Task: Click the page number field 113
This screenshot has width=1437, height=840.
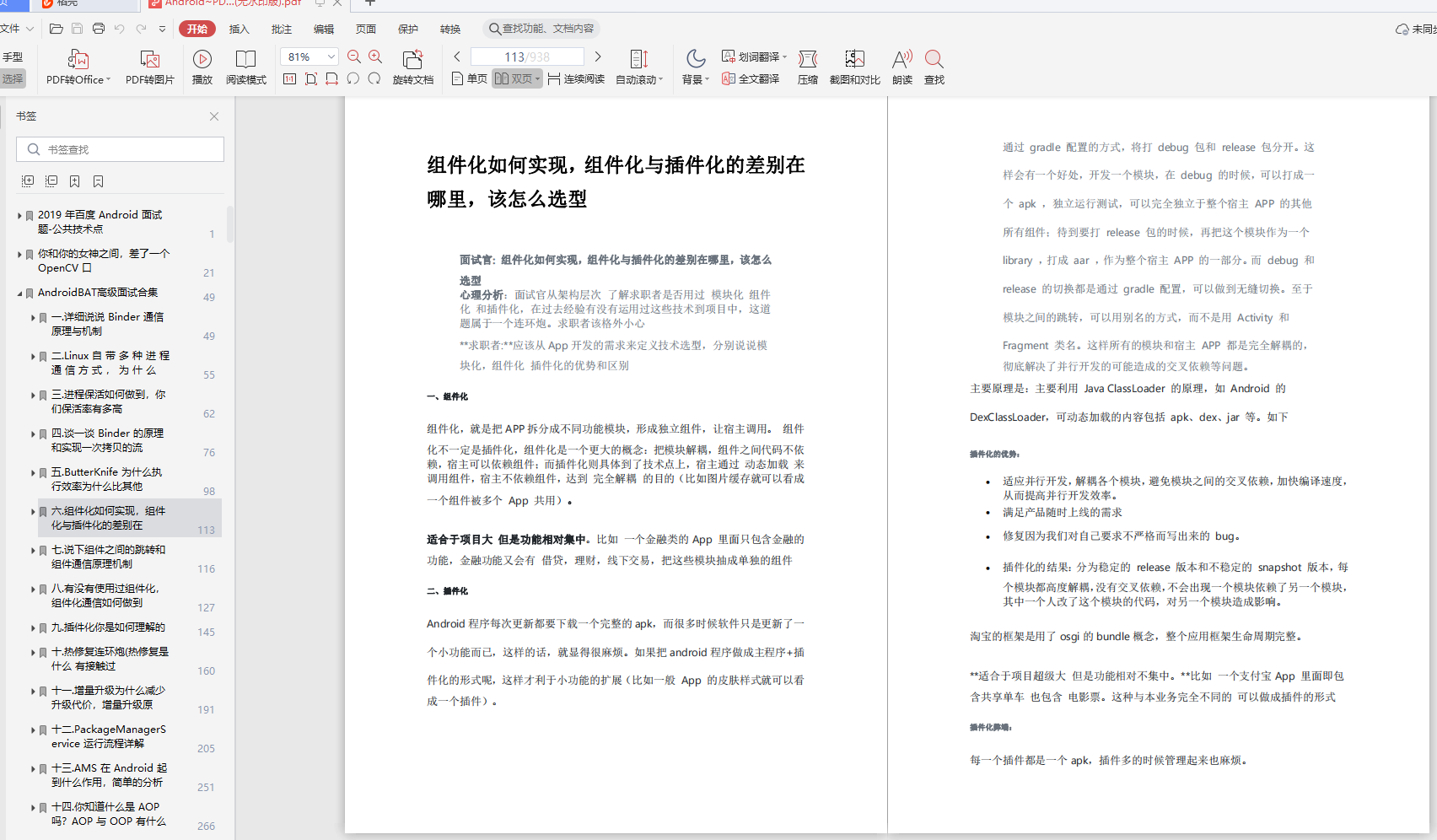Action: [x=527, y=57]
